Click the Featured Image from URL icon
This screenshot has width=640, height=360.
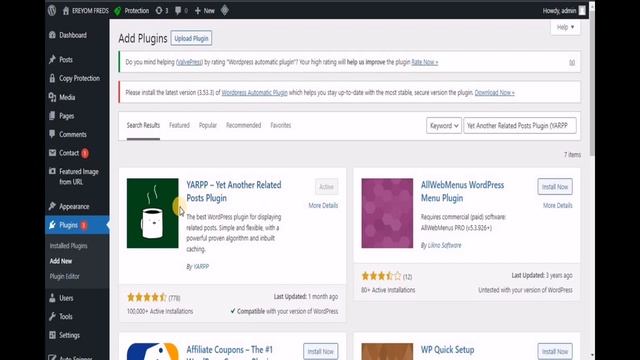tap(52, 171)
